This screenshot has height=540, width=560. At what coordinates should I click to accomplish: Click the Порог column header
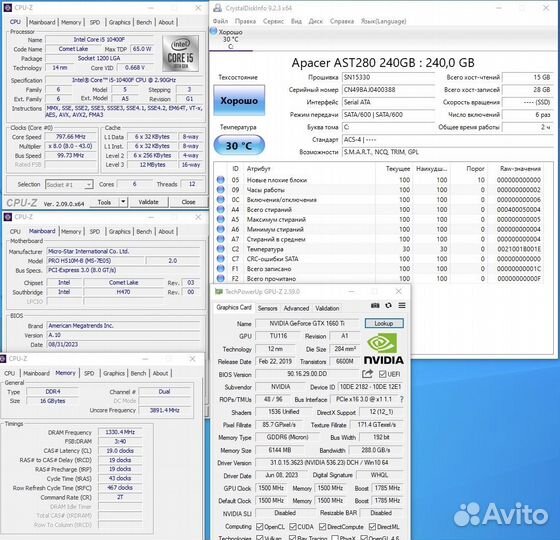[x=475, y=169]
